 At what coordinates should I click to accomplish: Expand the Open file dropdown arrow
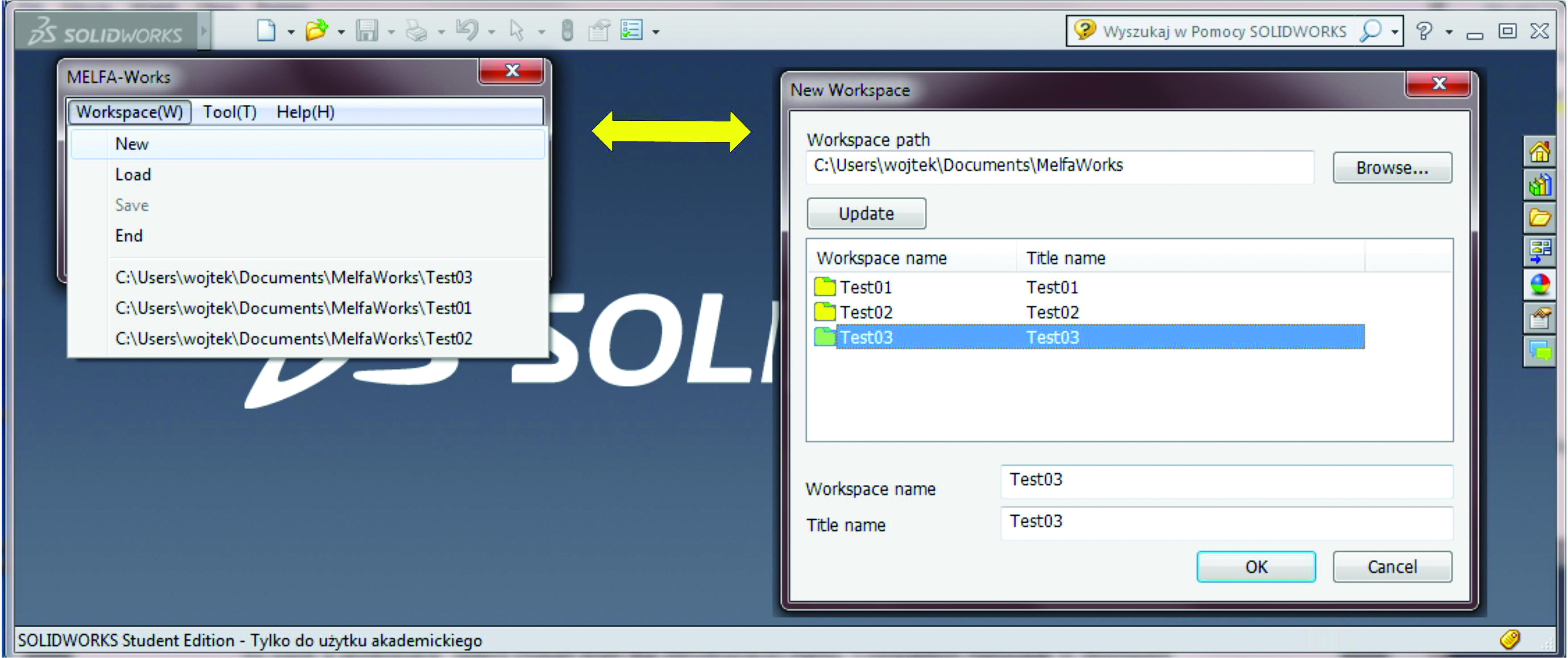click(341, 32)
